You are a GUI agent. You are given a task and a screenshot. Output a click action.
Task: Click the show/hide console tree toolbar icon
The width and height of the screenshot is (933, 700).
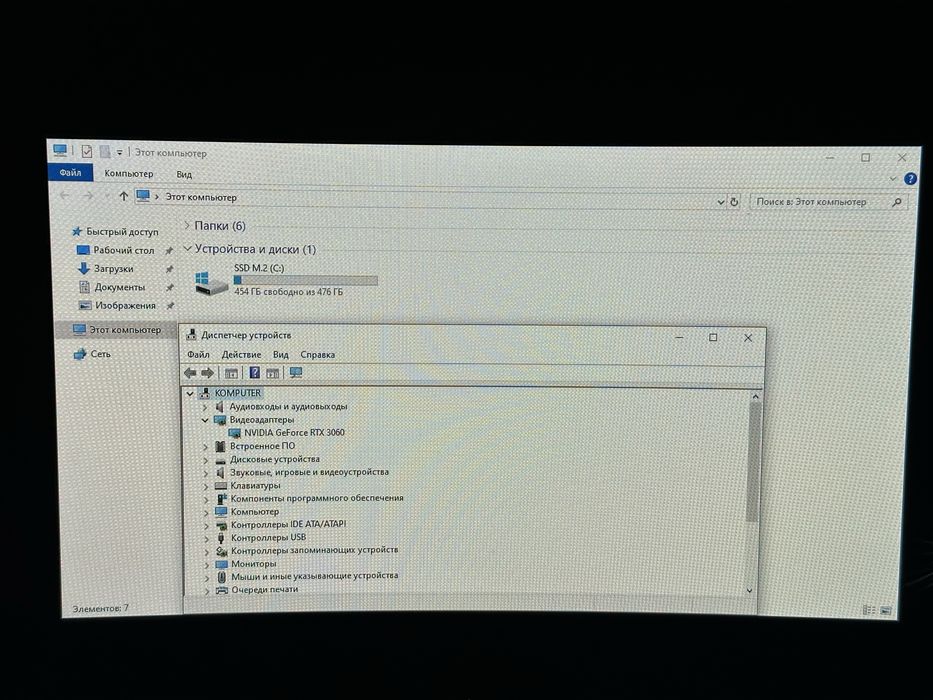pyautogui.click(x=231, y=373)
